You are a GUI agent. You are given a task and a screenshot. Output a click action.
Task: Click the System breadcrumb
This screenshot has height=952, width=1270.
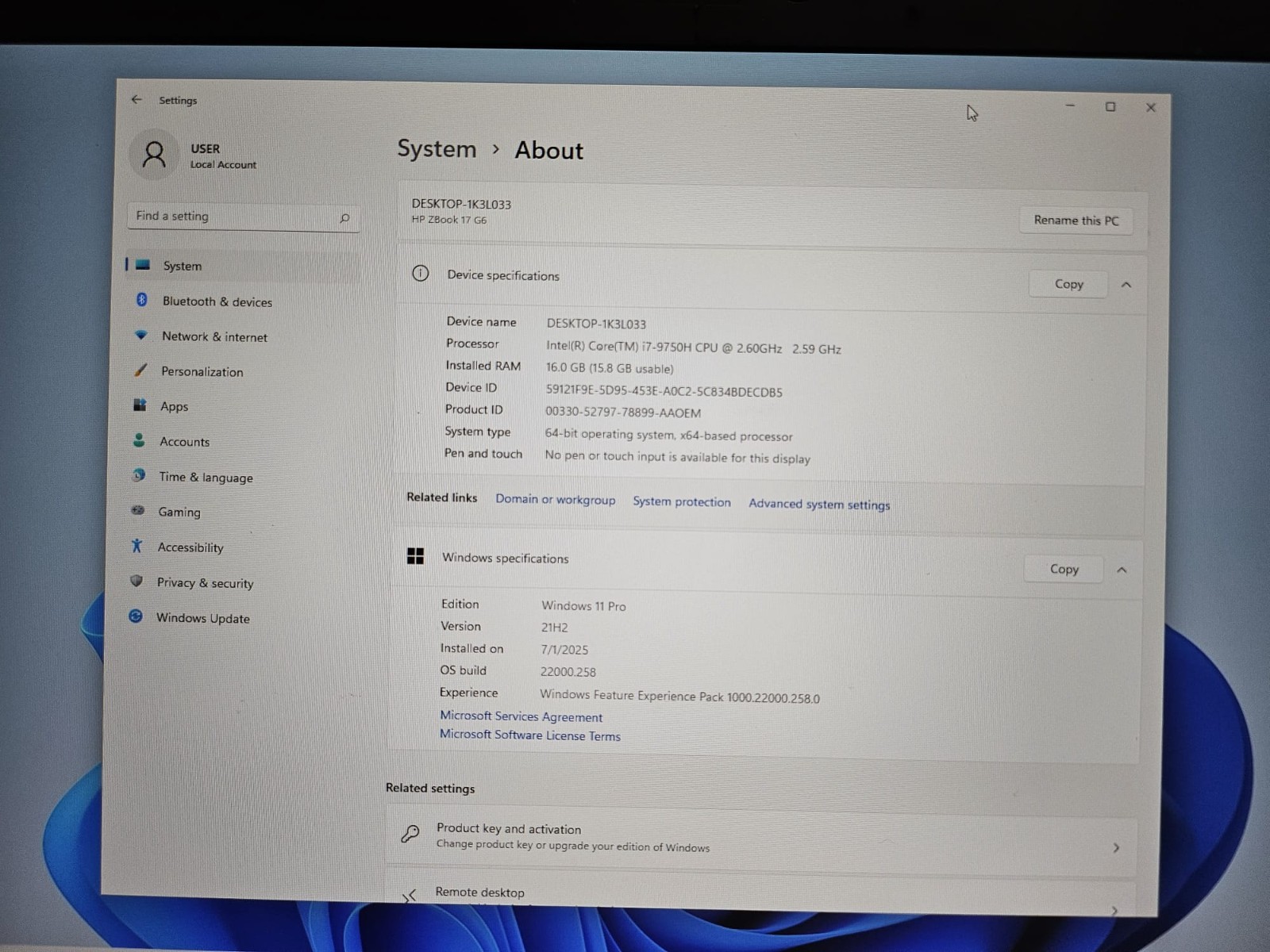[x=437, y=148]
